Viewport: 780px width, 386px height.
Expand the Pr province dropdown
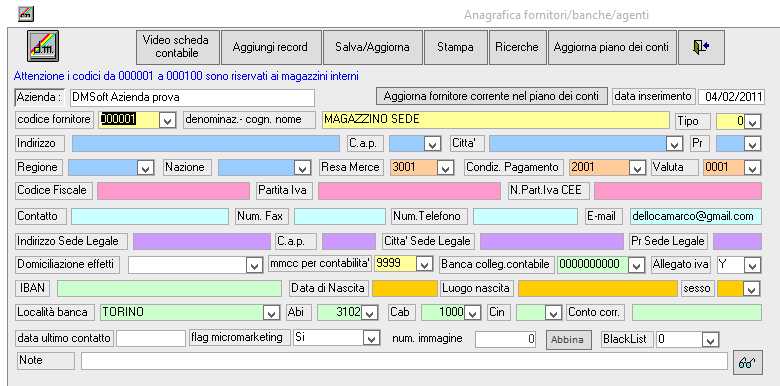click(753, 144)
